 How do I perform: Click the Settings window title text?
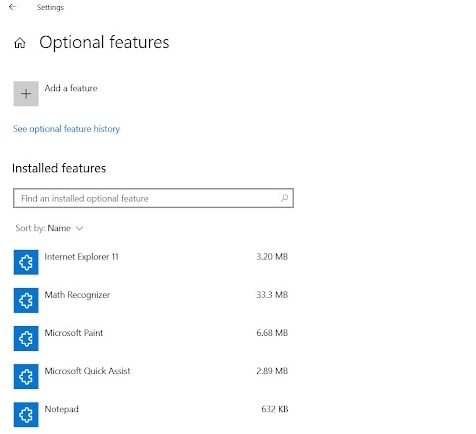click(50, 7)
